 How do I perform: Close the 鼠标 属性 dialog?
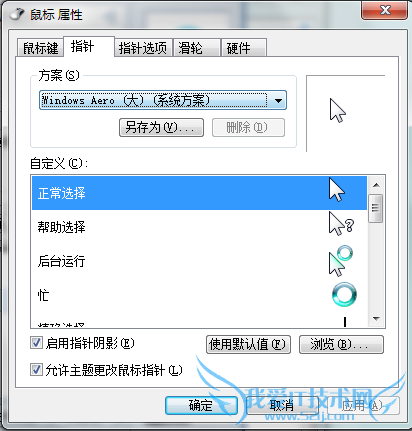pyautogui.click(x=384, y=10)
